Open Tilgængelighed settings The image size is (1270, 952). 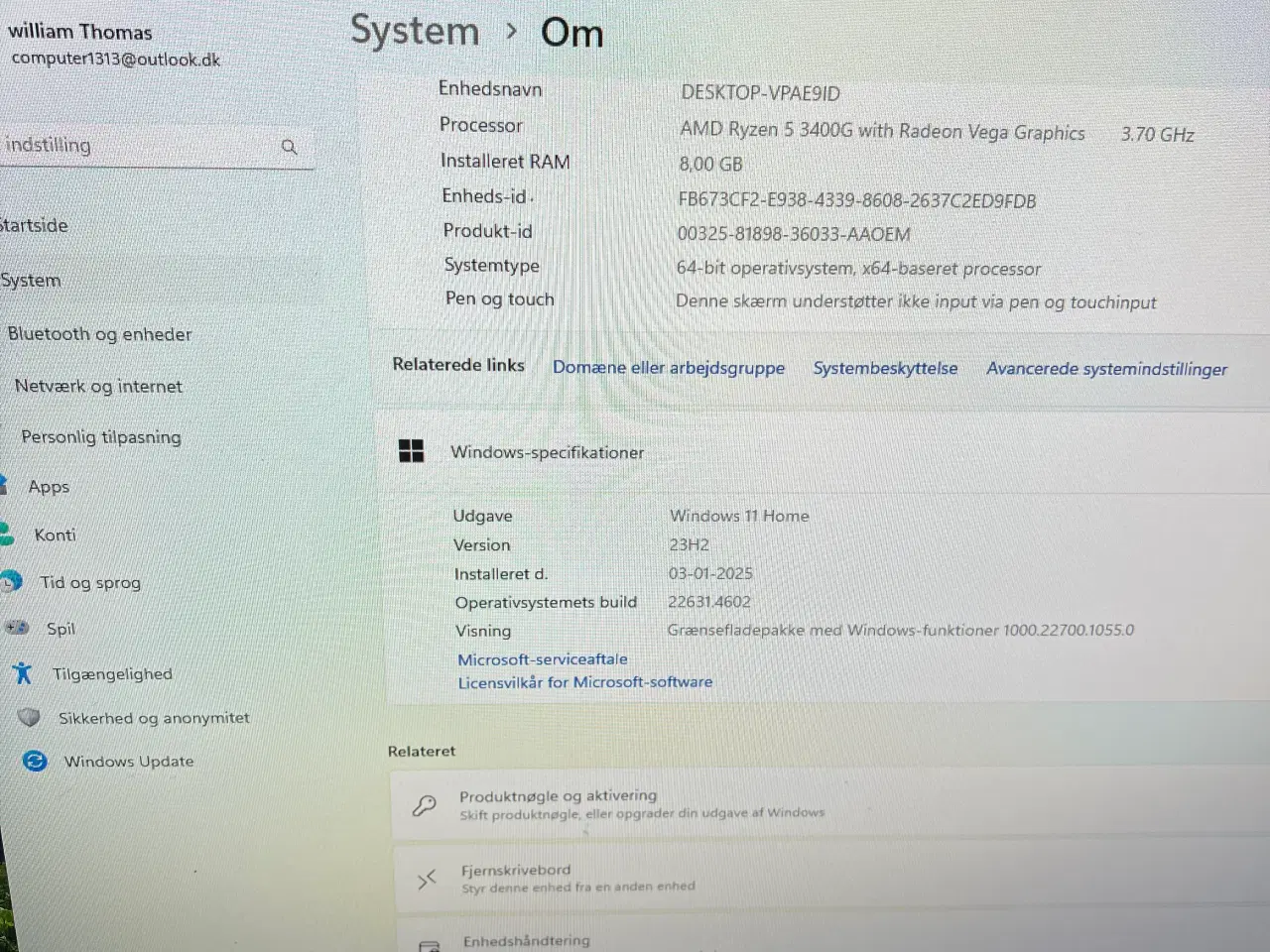pyautogui.click(x=112, y=674)
